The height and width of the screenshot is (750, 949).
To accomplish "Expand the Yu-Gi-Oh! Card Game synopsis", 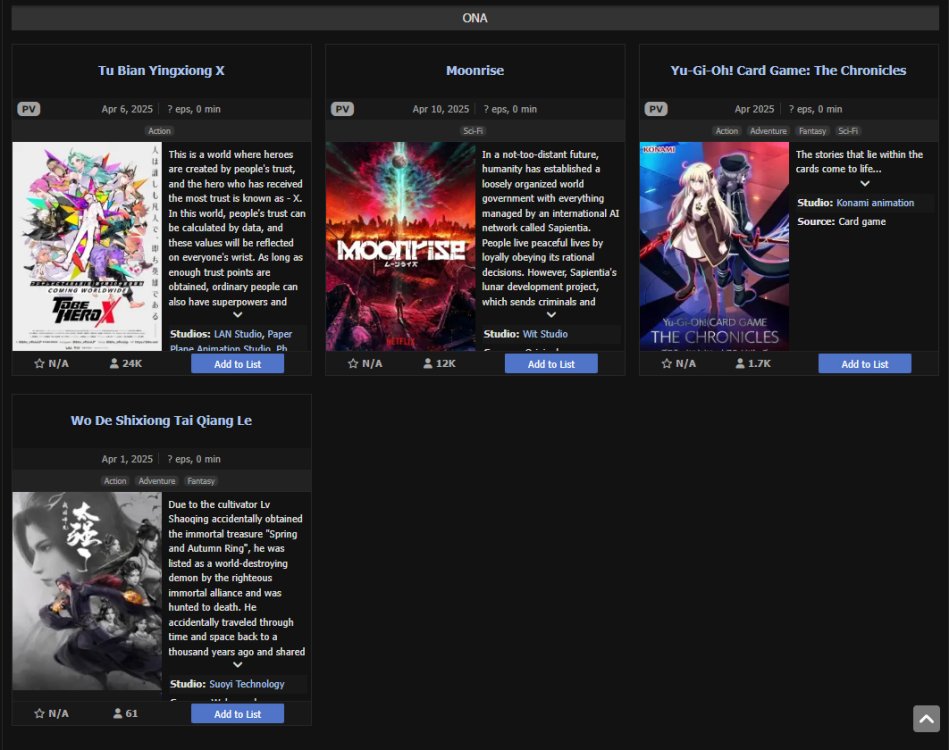I will [865, 183].
